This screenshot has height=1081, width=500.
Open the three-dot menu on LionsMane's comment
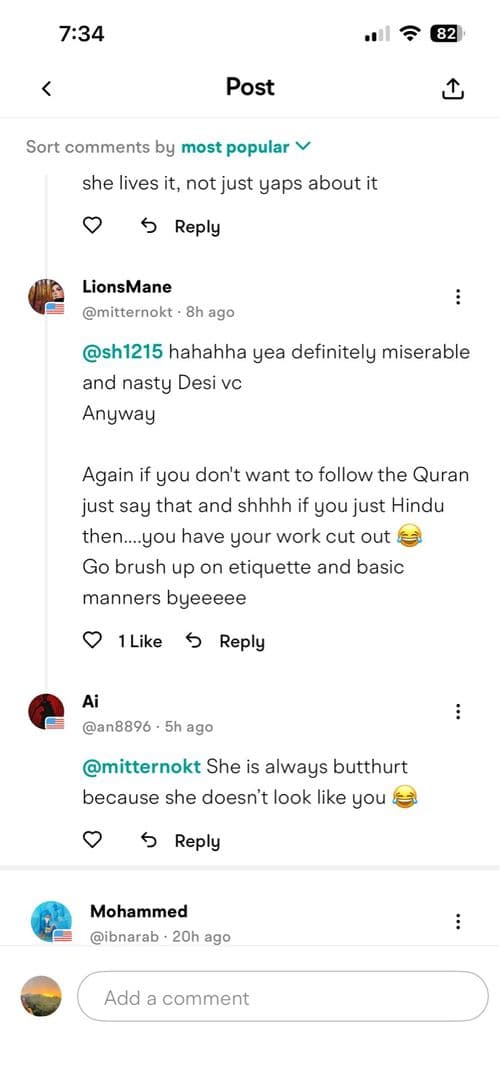point(458,297)
